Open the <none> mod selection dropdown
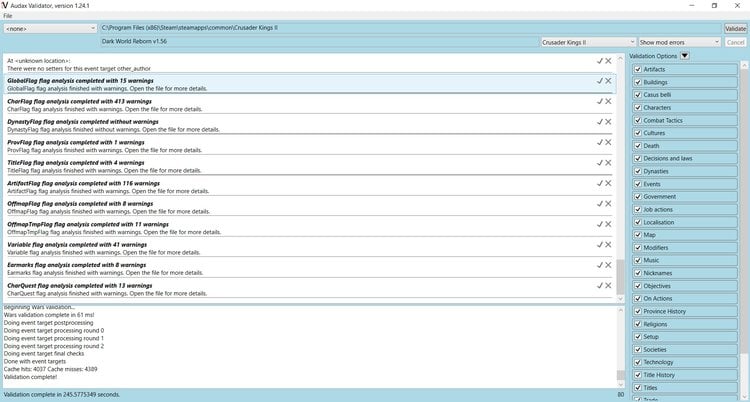The width and height of the screenshot is (750, 402). coord(50,29)
